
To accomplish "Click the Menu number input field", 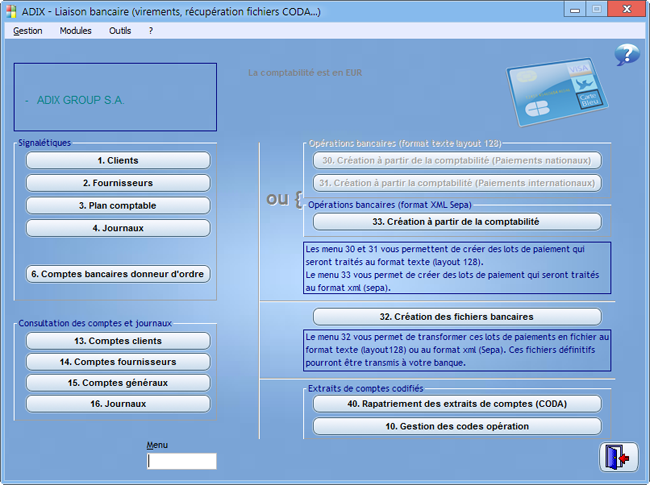I will click(182, 461).
